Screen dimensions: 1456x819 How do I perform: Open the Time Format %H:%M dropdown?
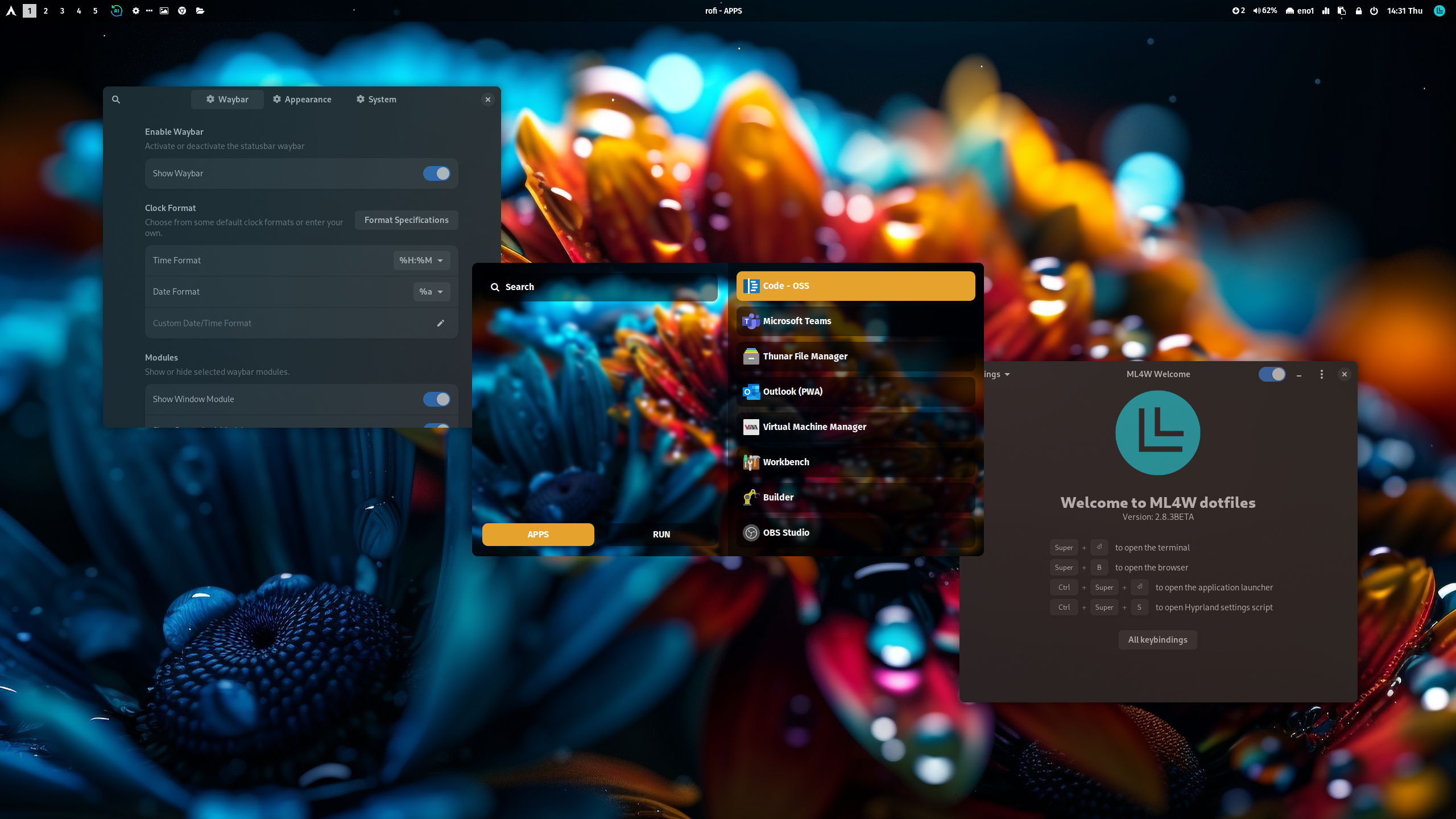[421, 260]
